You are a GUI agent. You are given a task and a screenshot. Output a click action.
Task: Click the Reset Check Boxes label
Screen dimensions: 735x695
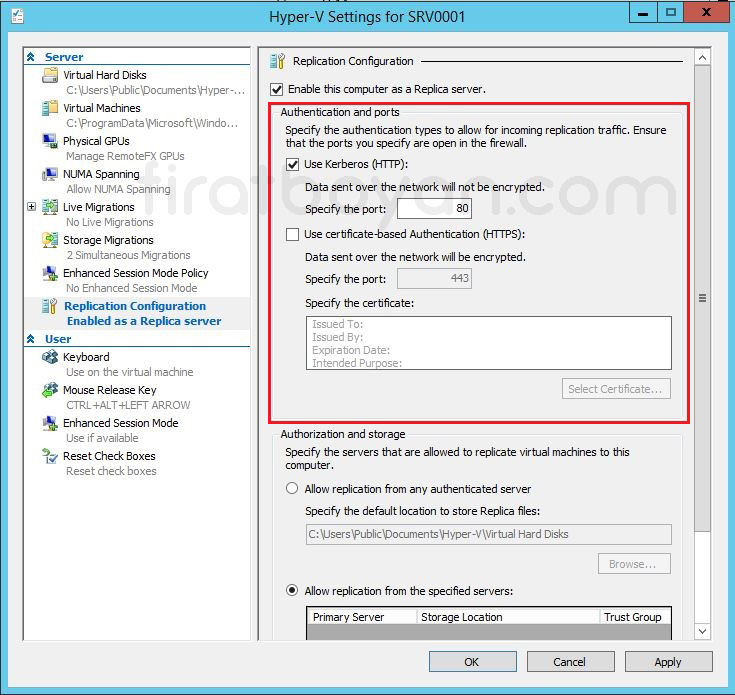click(x=109, y=456)
